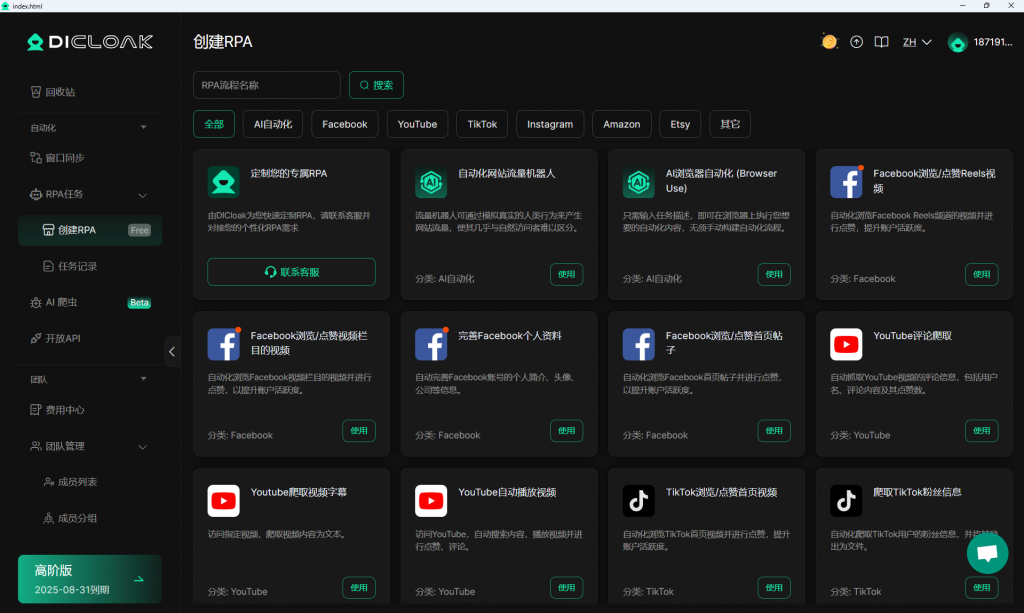
Task: Click YouTube icon on YouTube自动播放视频 card
Action: (431, 501)
